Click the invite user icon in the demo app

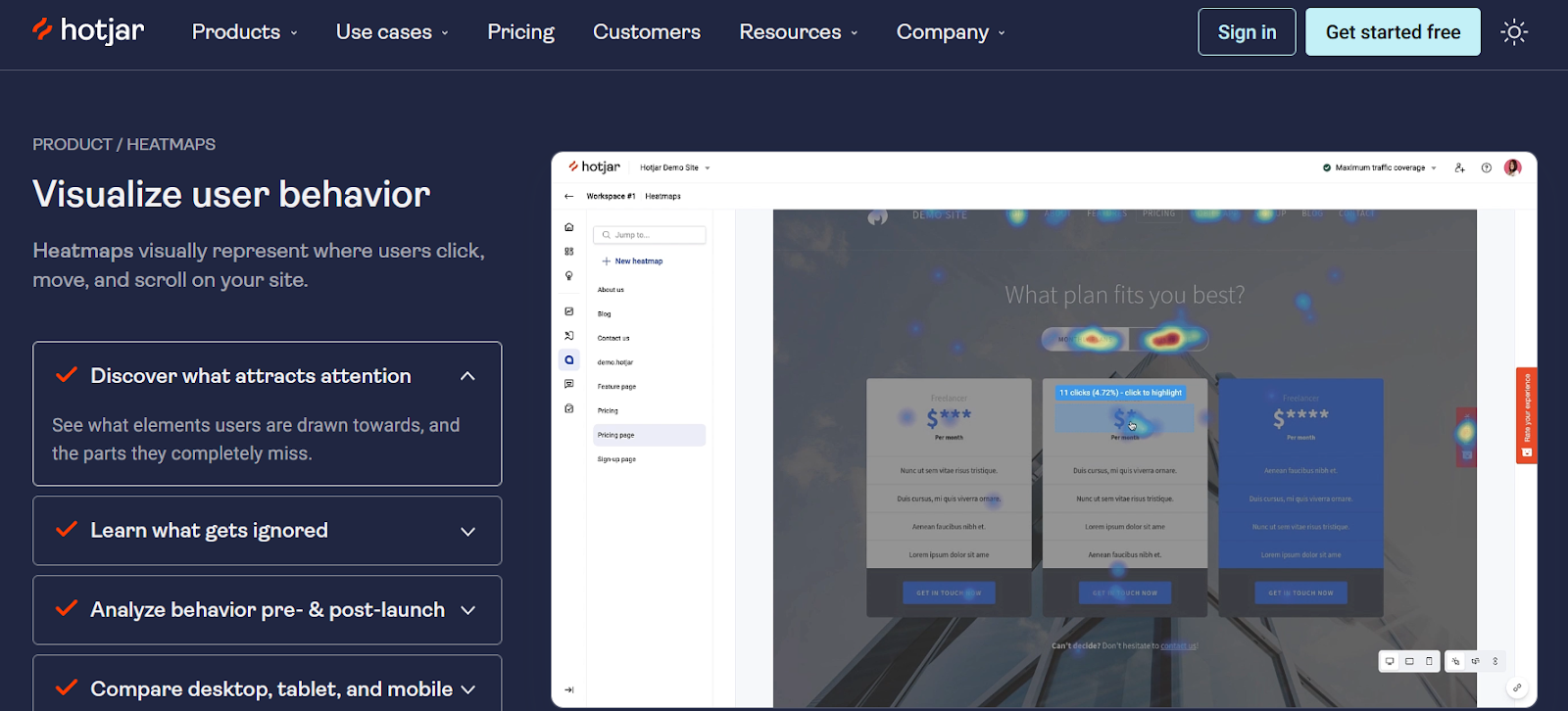pyautogui.click(x=1459, y=167)
